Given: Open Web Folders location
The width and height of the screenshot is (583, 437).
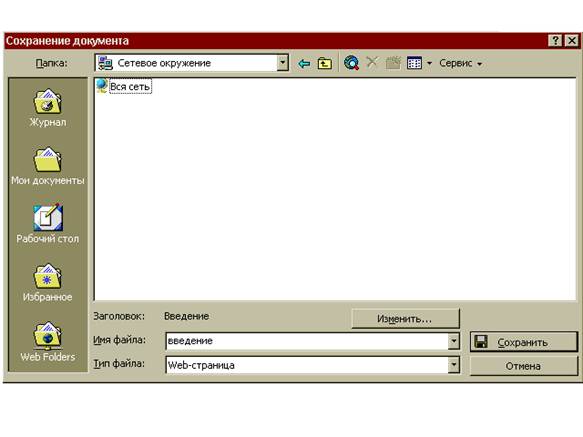Looking at the screenshot, I should click(48, 341).
